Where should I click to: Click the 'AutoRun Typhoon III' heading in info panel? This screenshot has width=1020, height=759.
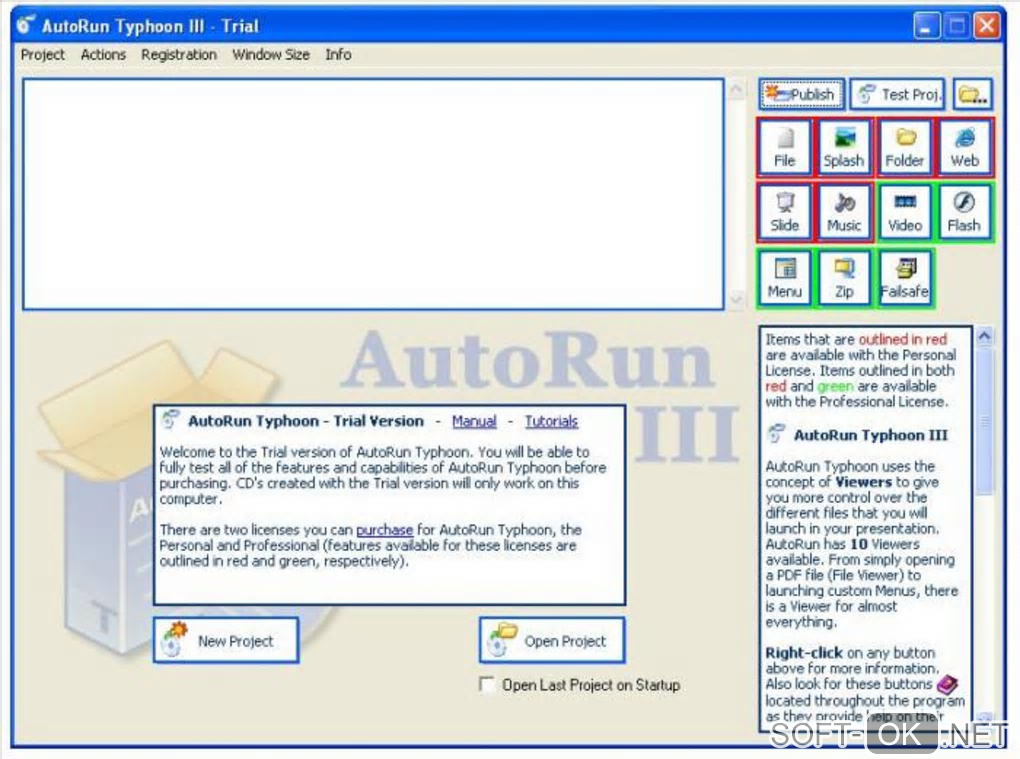pyautogui.click(x=870, y=435)
